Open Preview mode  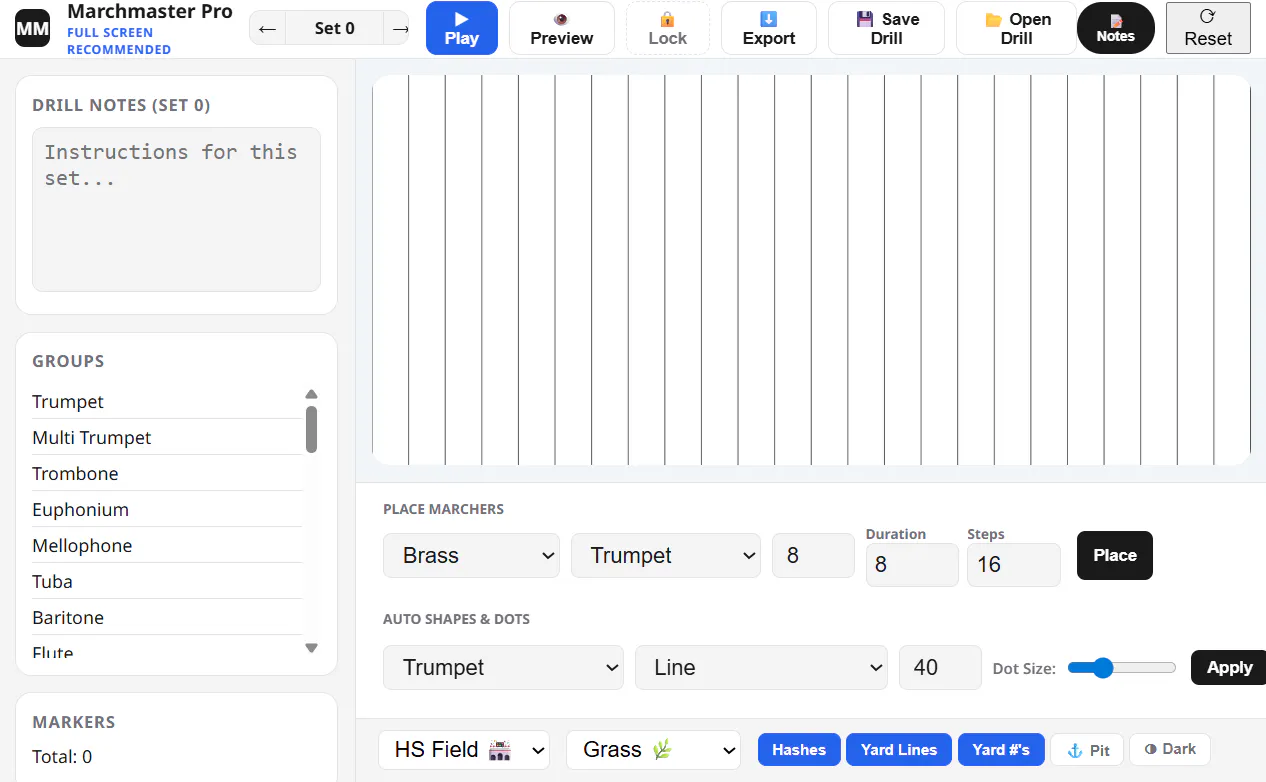(562, 28)
